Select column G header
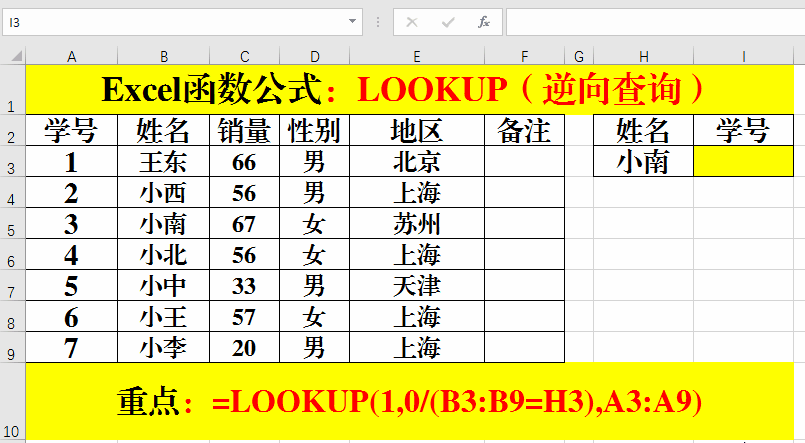This screenshot has height=443, width=805. pos(579,56)
